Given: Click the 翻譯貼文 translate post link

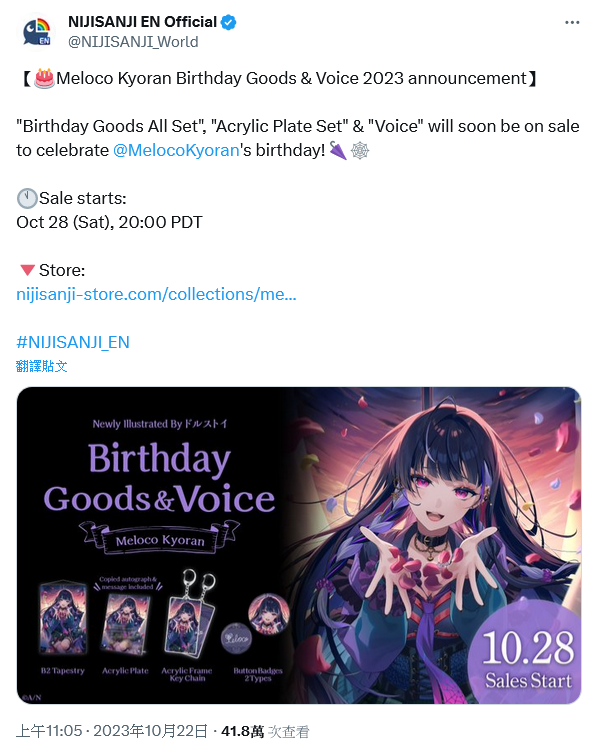Looking at the screenshot, I should pos(41,366).
